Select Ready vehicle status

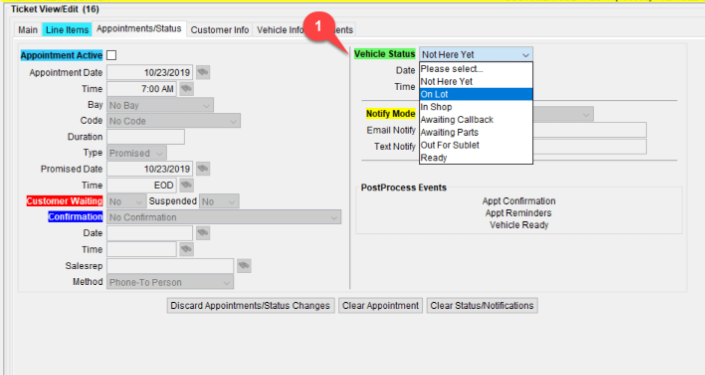[x=476, y=158]
